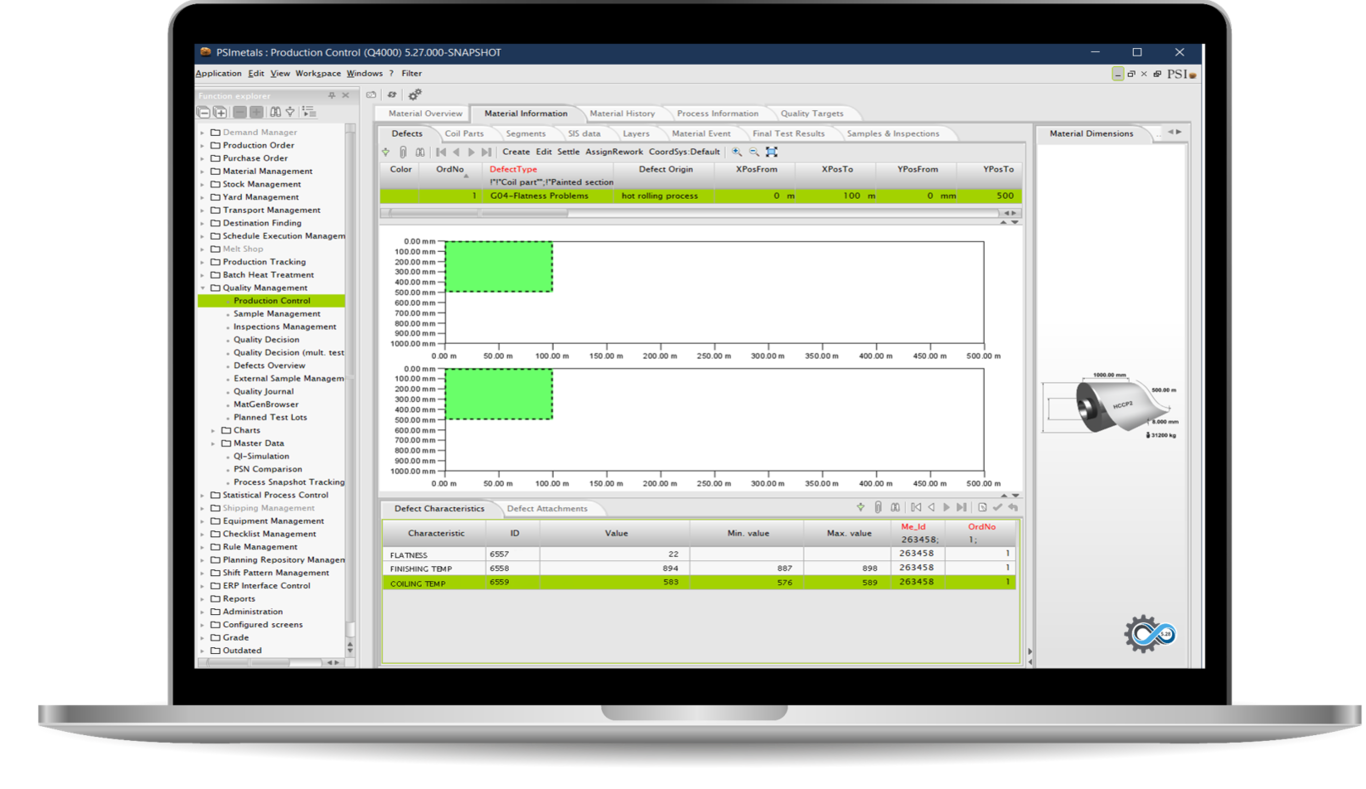Viewport: 1366px width, 789px height.
Task: Click the cascade windows icon beside PSI logo
Action: click(x=1157, y=74)
